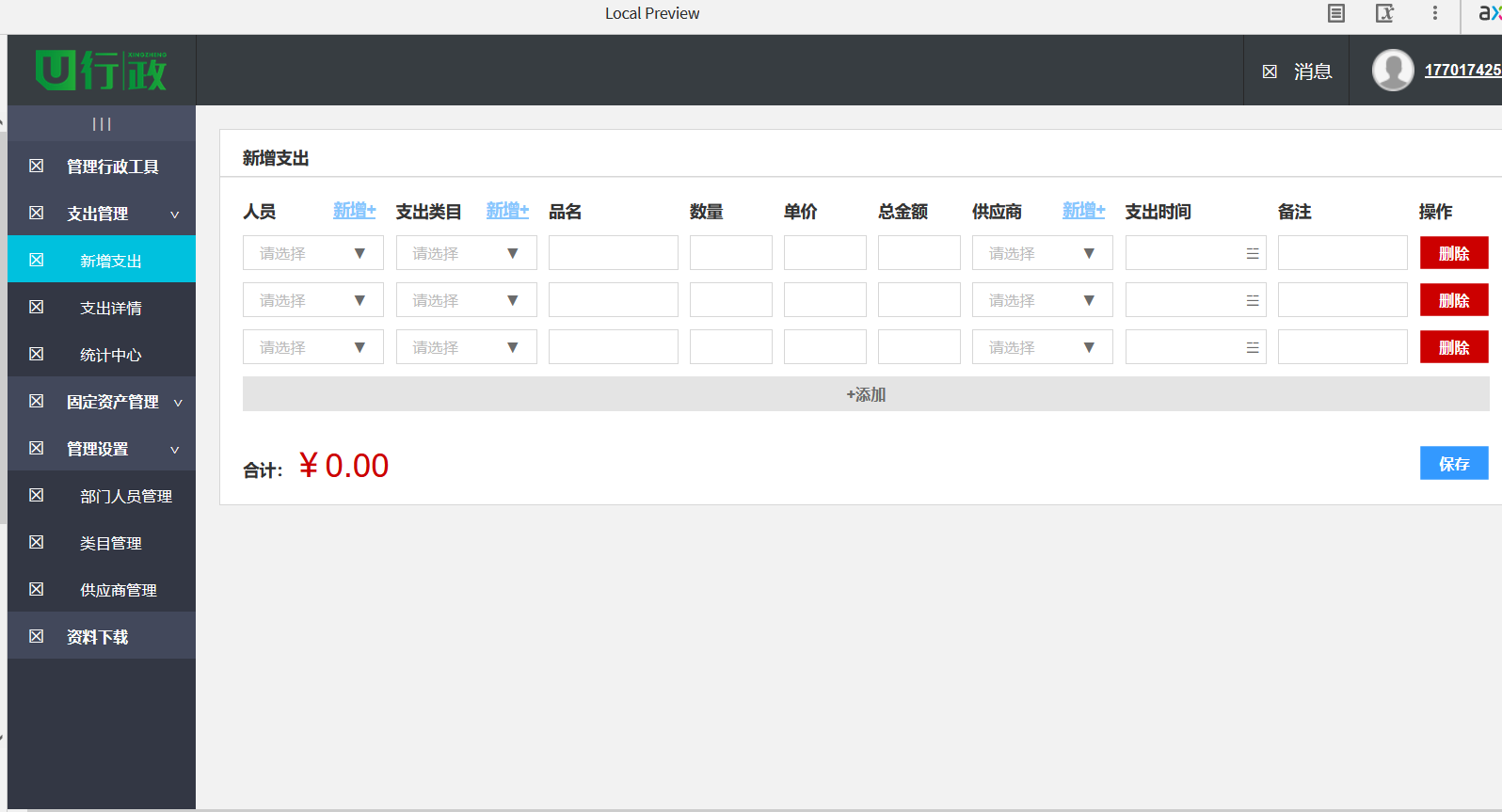Click the U行政 logo
This screenshot has height=812, width=1502.
pos(101,71)
